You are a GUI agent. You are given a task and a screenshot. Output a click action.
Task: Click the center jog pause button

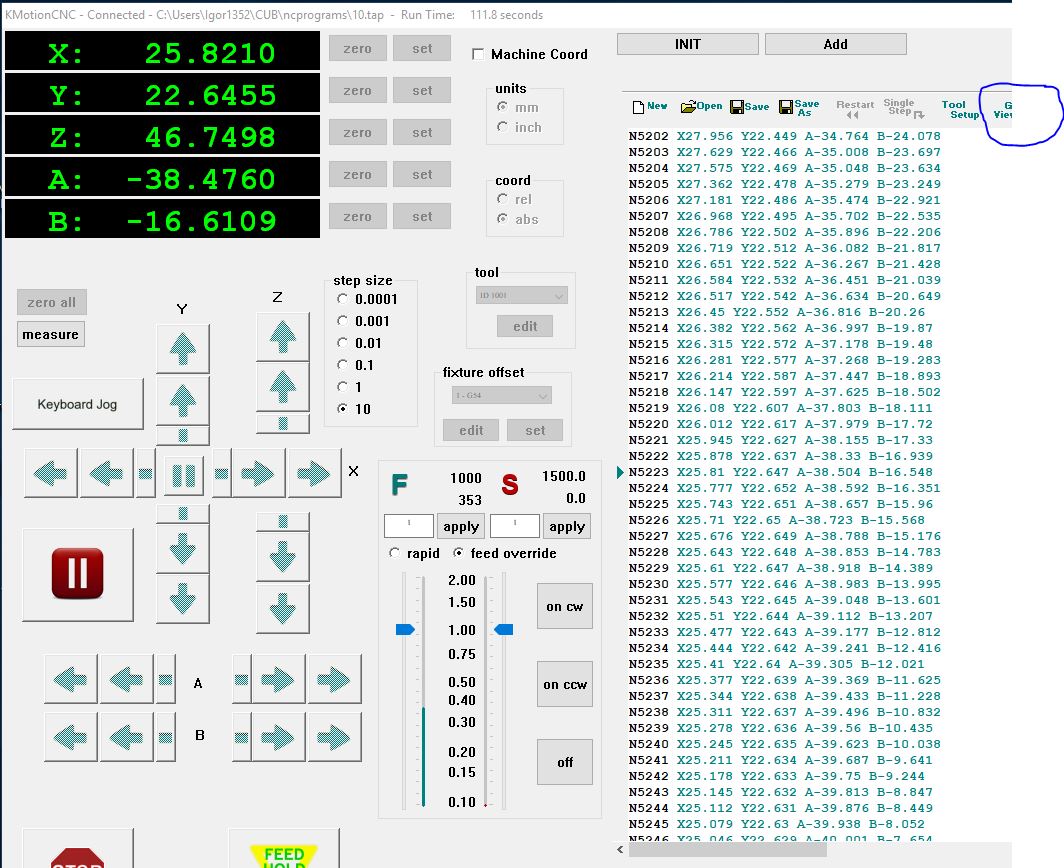point(183,474)
